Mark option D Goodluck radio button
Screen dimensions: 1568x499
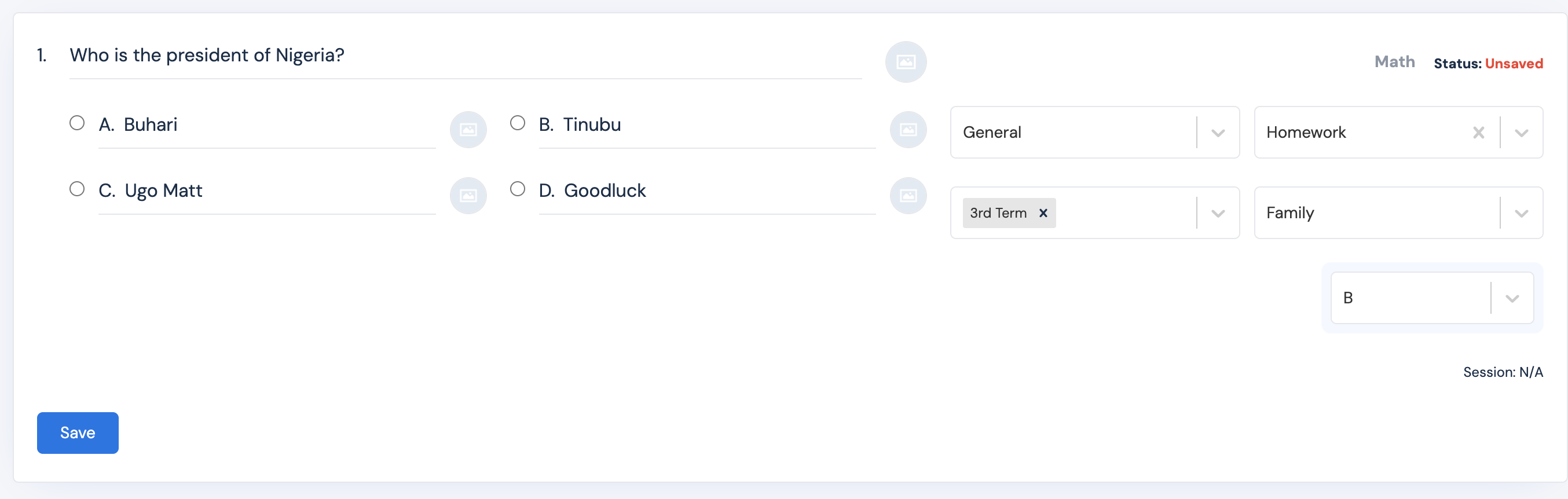tap(518, 189)
